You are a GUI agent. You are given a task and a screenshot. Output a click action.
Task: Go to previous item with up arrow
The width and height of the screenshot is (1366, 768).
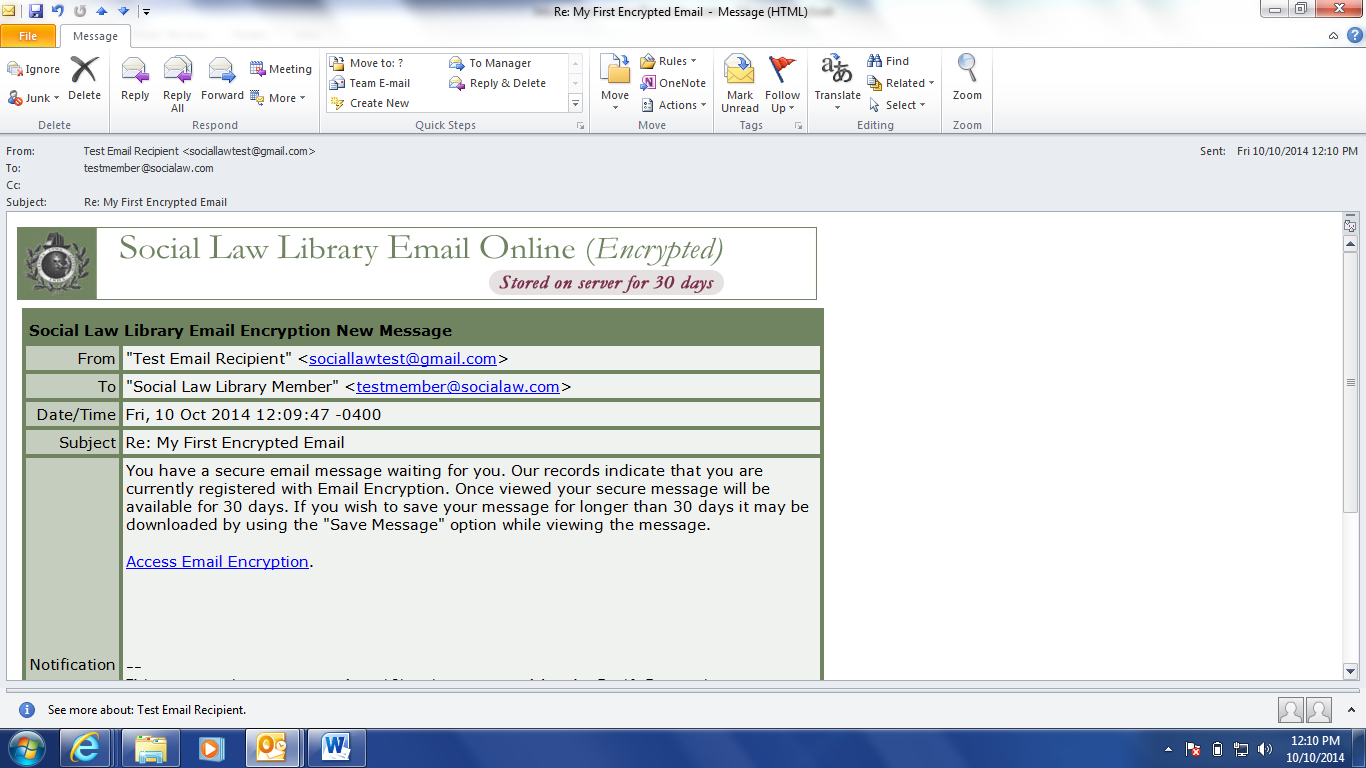[101, 11]
